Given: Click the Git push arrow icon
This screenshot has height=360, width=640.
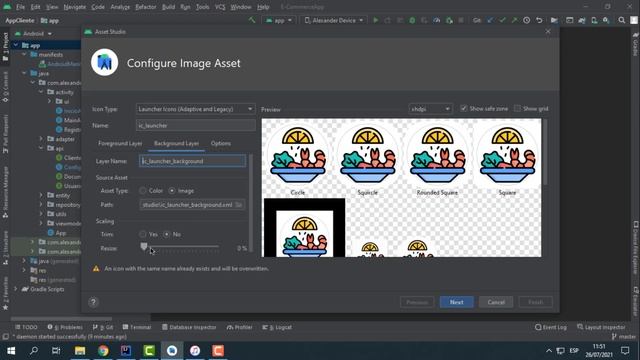Looking at the screenshot, I should [514, 20].
